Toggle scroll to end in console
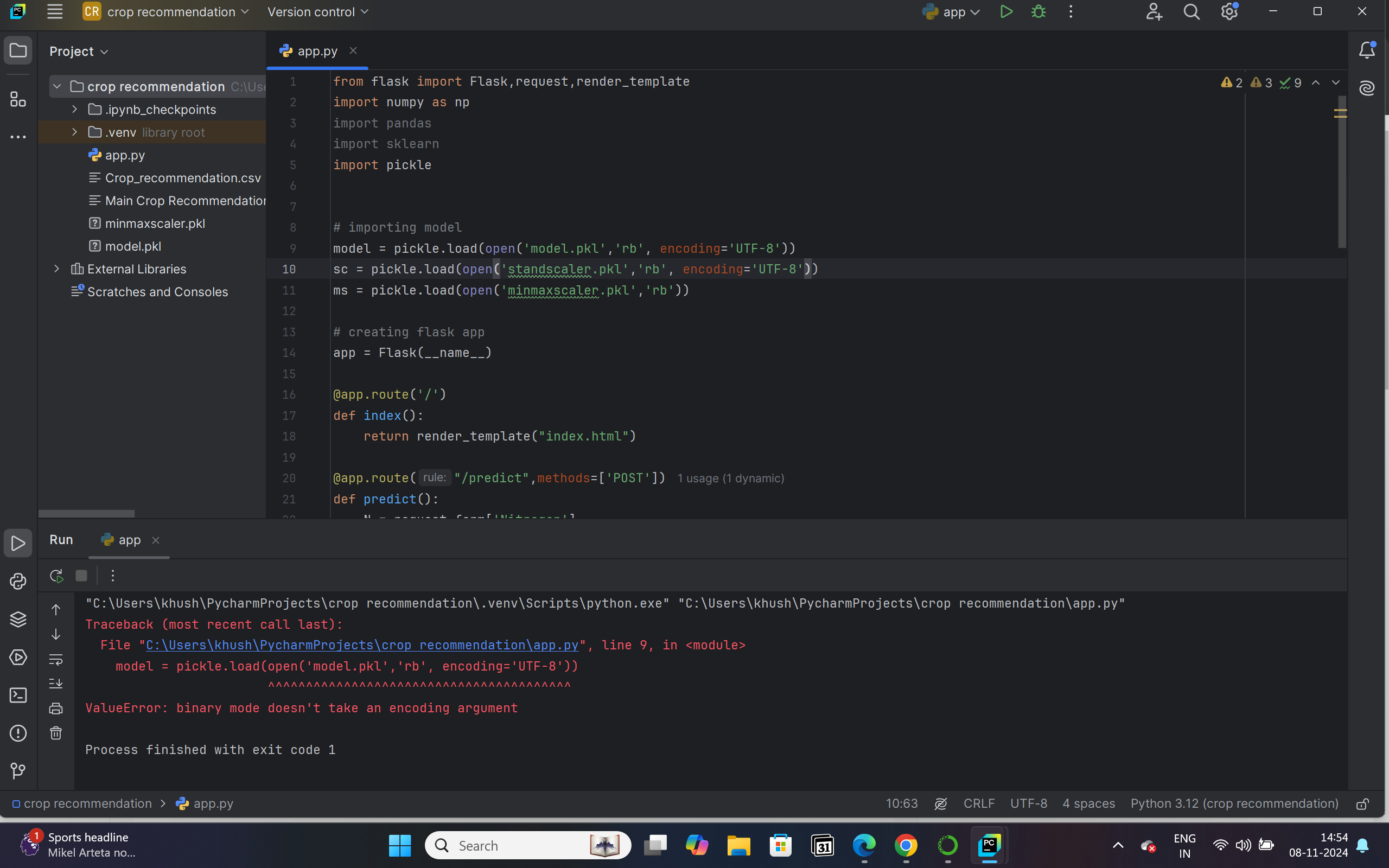The height and width of the screenshot is (868, 1389). (56, 684)
